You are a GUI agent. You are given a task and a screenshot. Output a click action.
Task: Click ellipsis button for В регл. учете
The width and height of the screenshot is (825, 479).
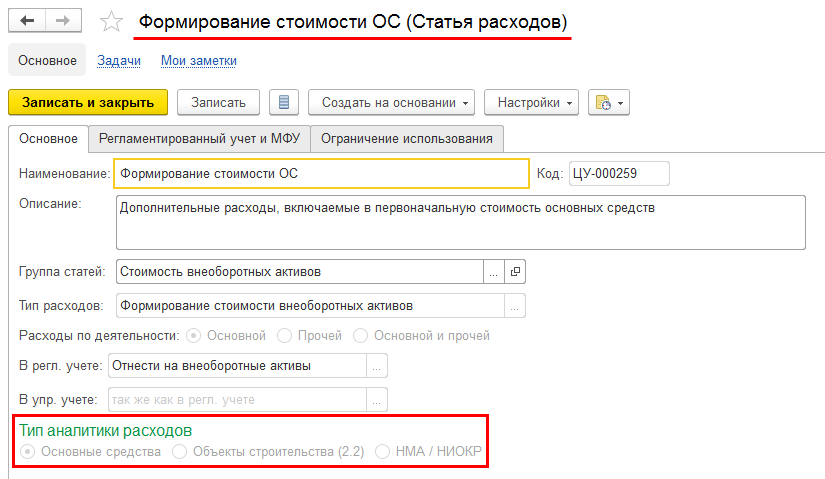pos(377,366)
